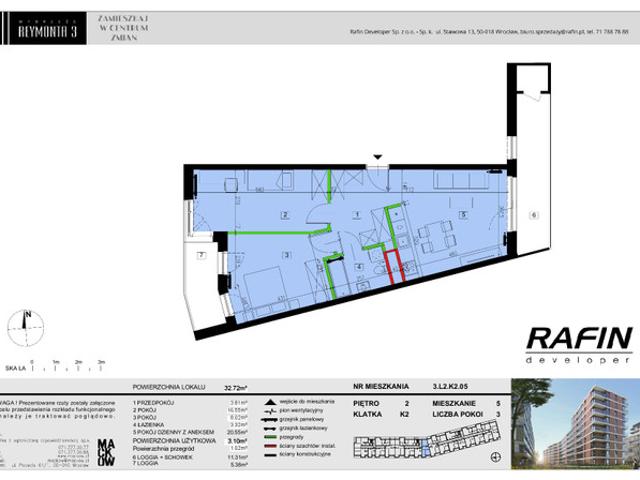This screenshot has height=480, width=640.
Task: Click the entrance triangle symbol in the legend
Action: pos(270,402)
